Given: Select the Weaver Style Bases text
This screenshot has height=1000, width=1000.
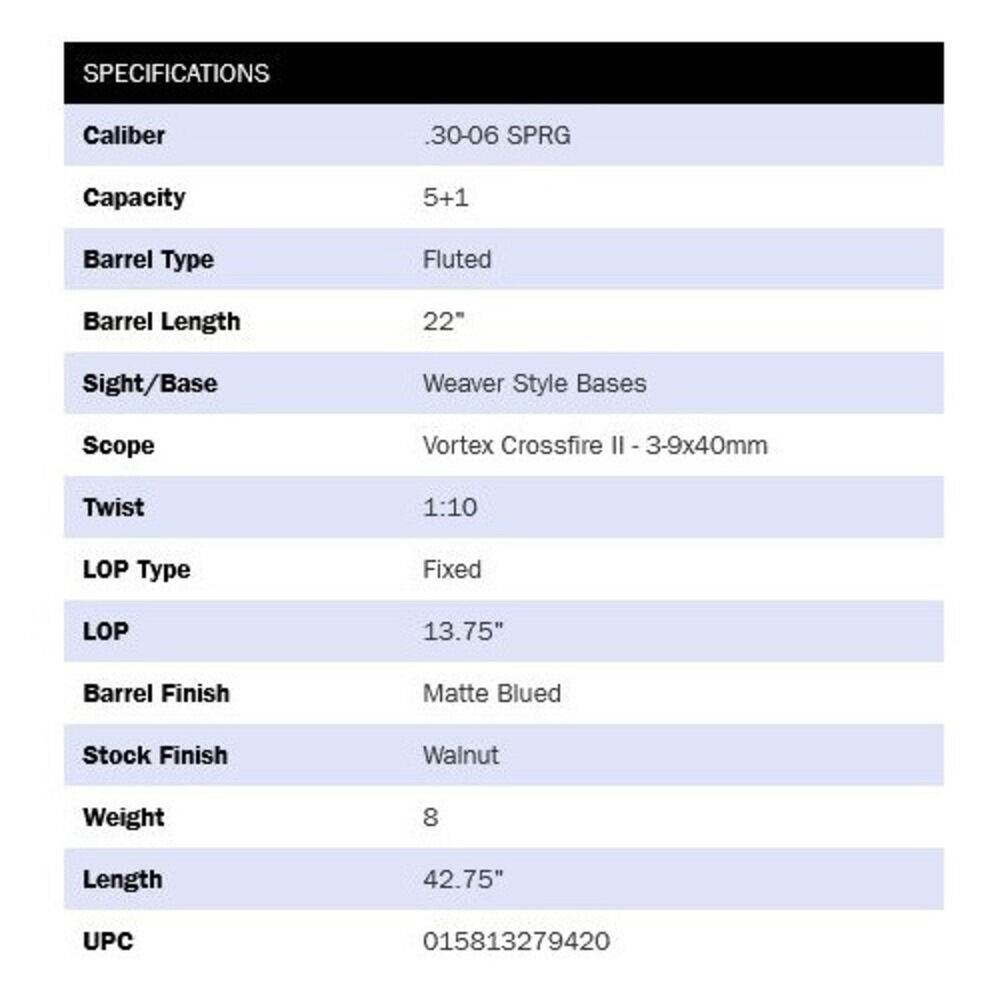Looking at the screenshot, I should 534,383.
